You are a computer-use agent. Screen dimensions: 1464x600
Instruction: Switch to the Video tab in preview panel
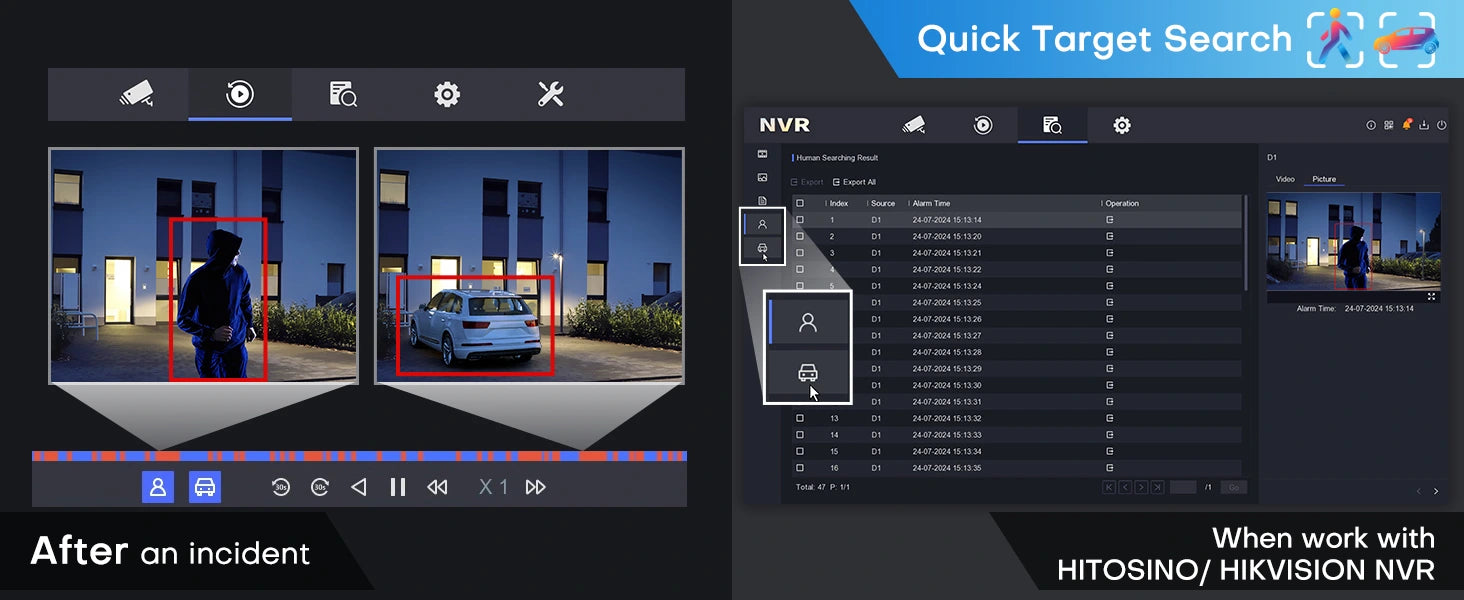click(1285, 179)
